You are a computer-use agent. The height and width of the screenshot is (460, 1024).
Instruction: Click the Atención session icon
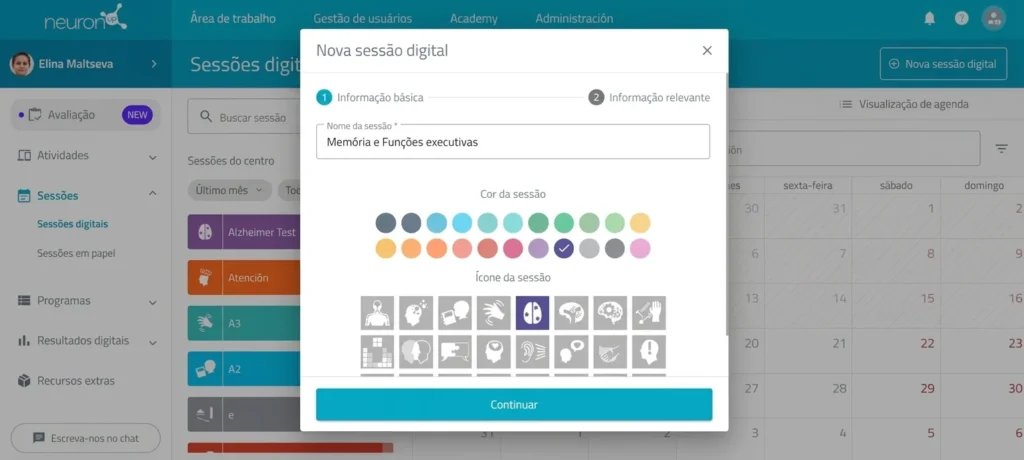pos(205,278)
